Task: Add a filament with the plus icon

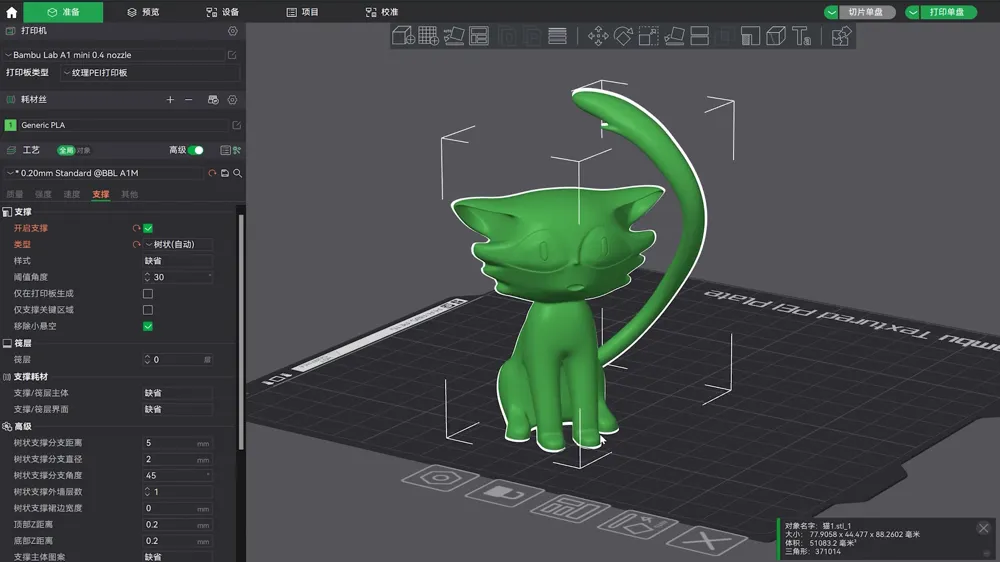Action: tap(170, 100)
